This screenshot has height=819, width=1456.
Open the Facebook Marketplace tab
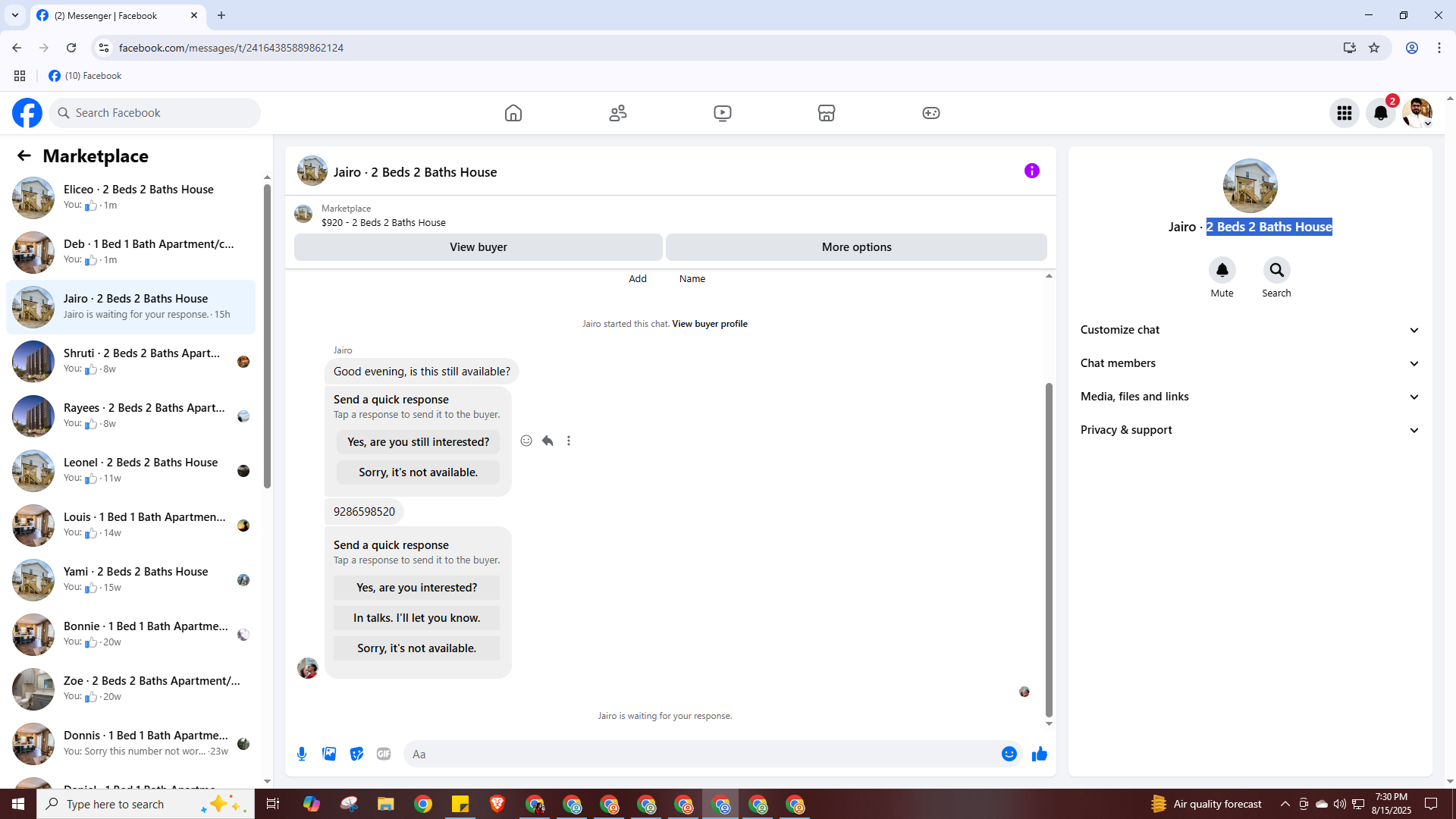827,113
